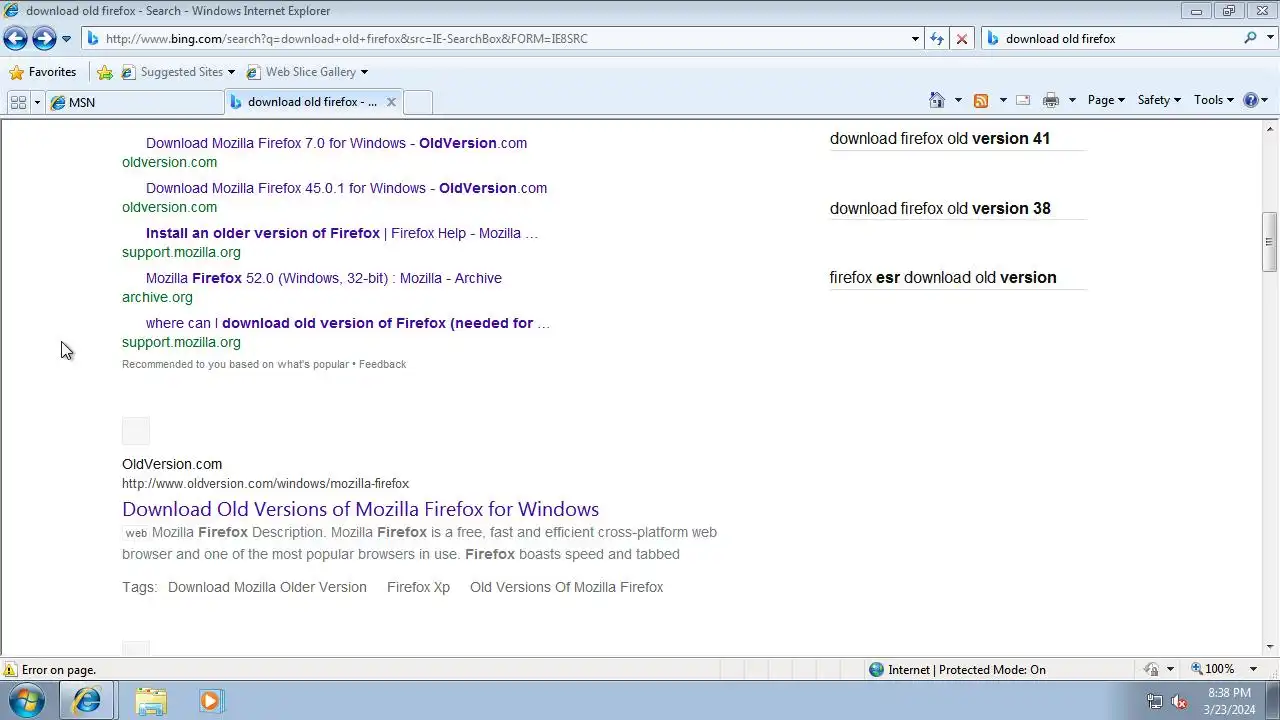Refresh the page using the refresh icon
1280x720 pixels.
coord(937,39)
